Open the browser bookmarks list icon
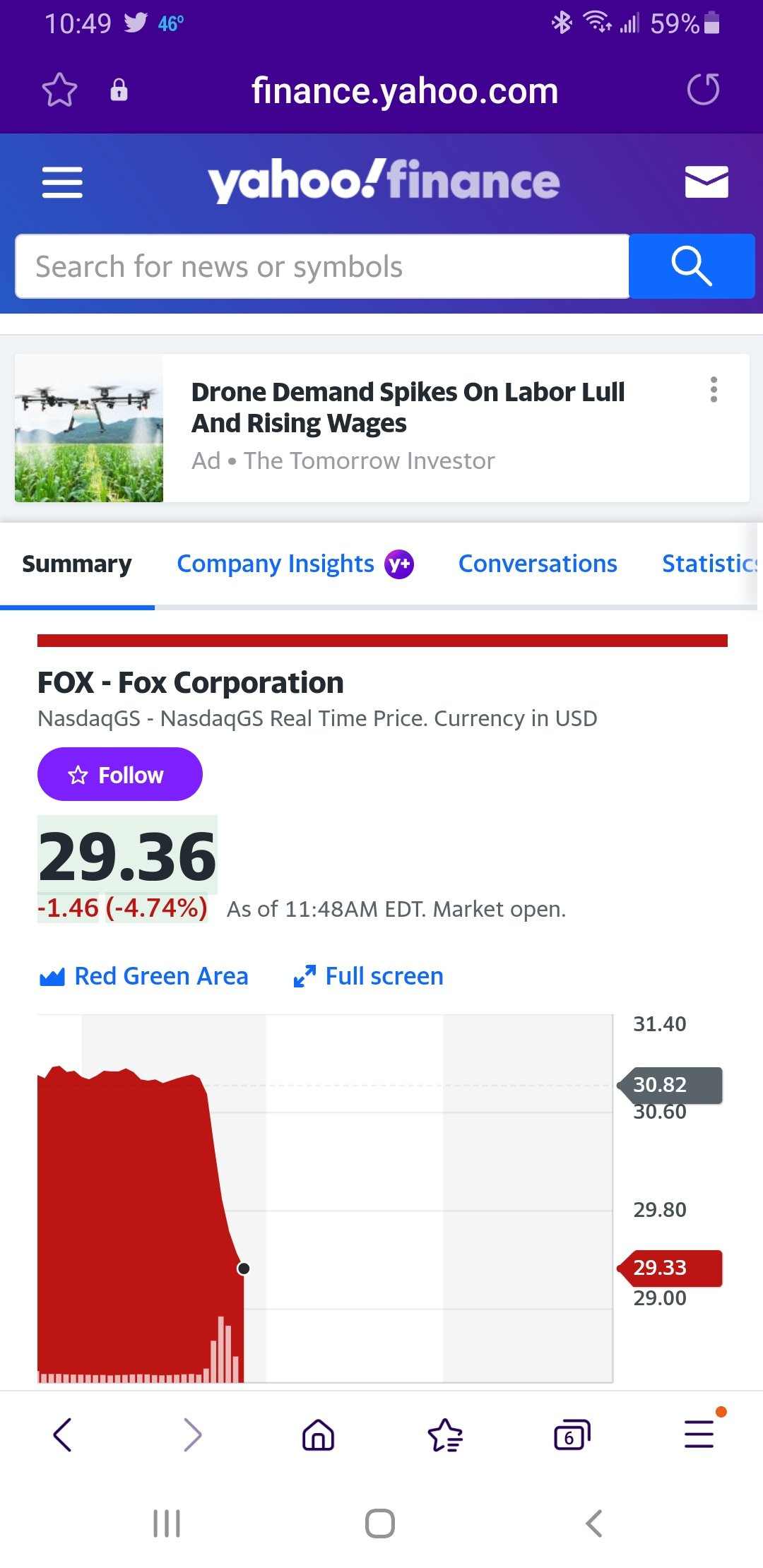The width and height of the screenshot is (763, 1568). 445,1435
